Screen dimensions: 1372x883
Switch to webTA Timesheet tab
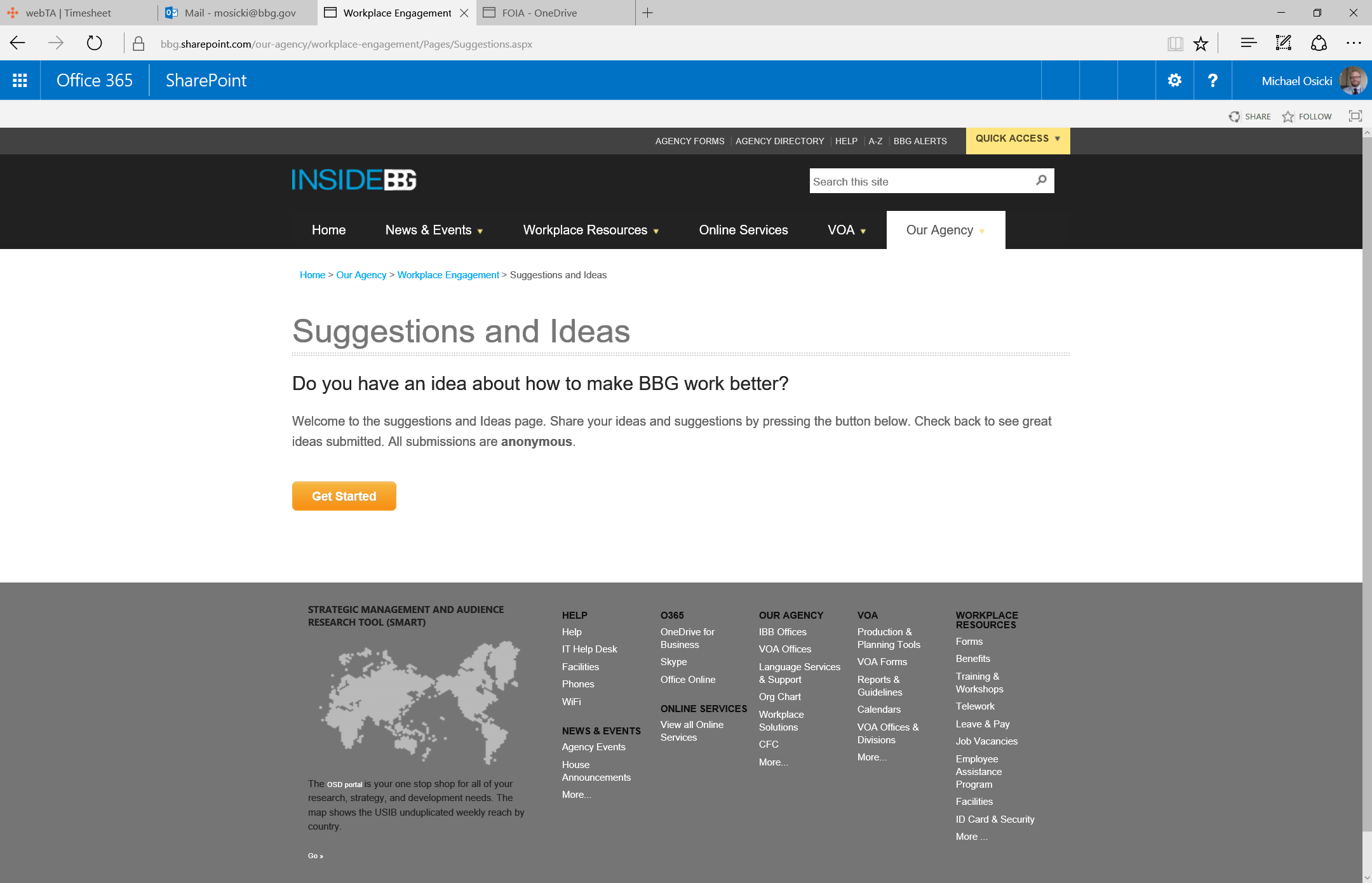79,13
